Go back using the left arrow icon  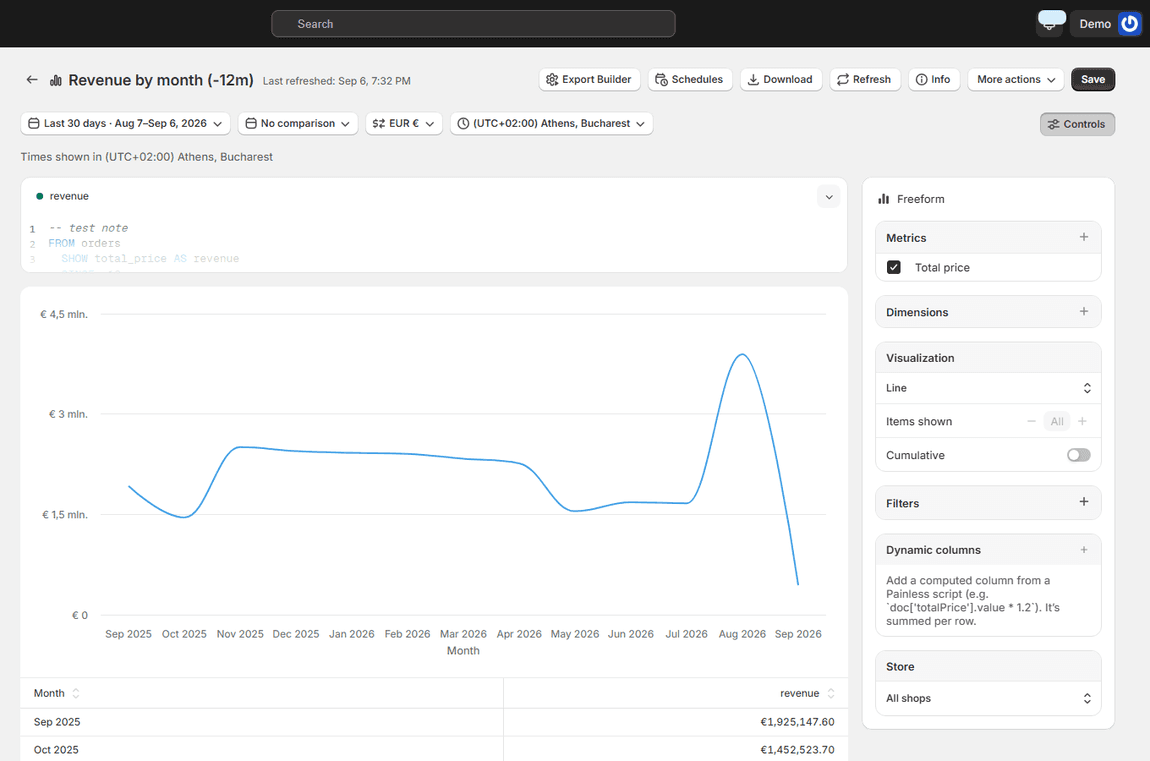32,80
